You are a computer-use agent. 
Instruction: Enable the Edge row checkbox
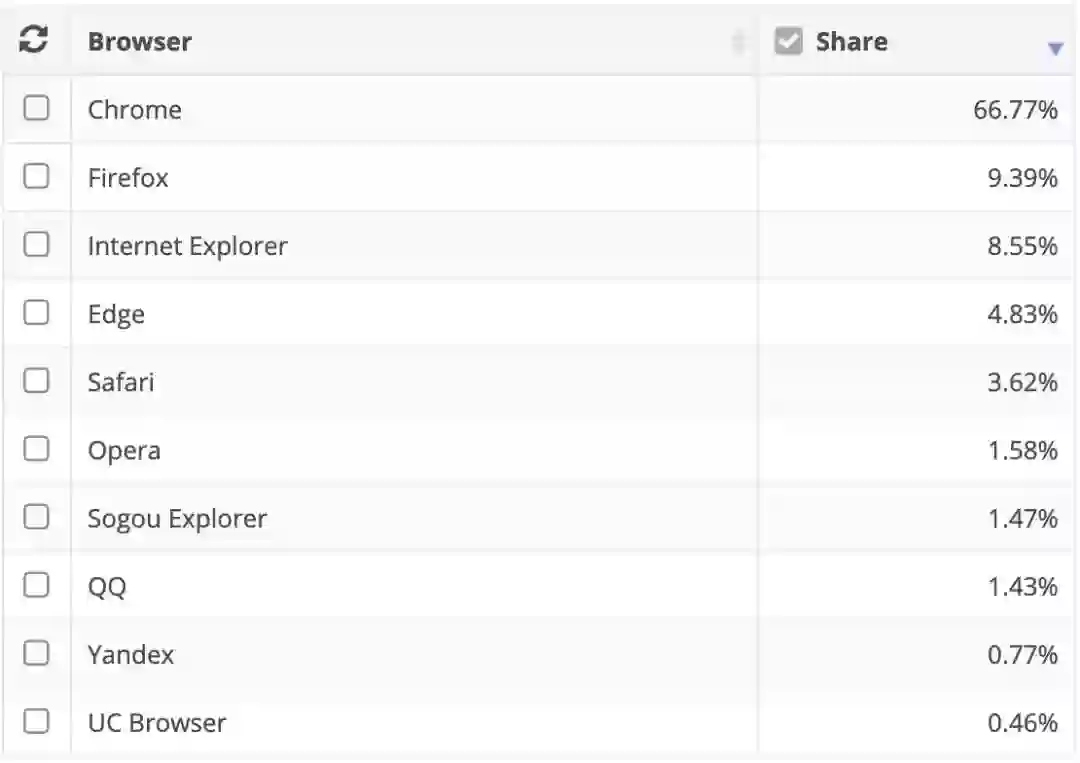[36, 313]
